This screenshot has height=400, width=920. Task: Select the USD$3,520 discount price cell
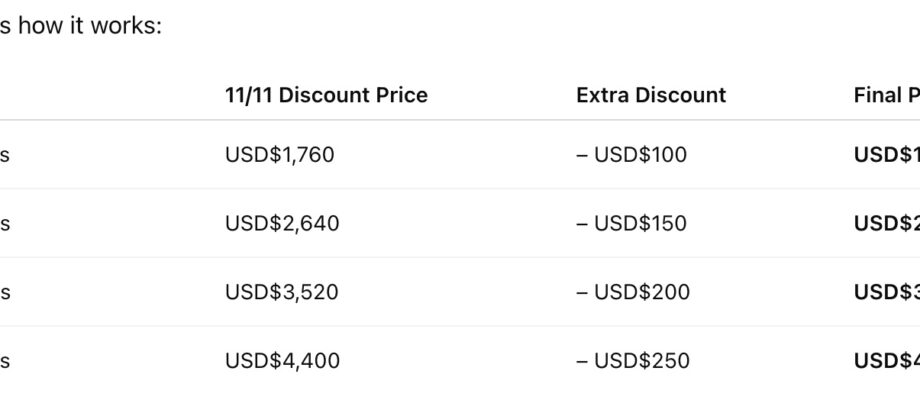tap(282, 292)
